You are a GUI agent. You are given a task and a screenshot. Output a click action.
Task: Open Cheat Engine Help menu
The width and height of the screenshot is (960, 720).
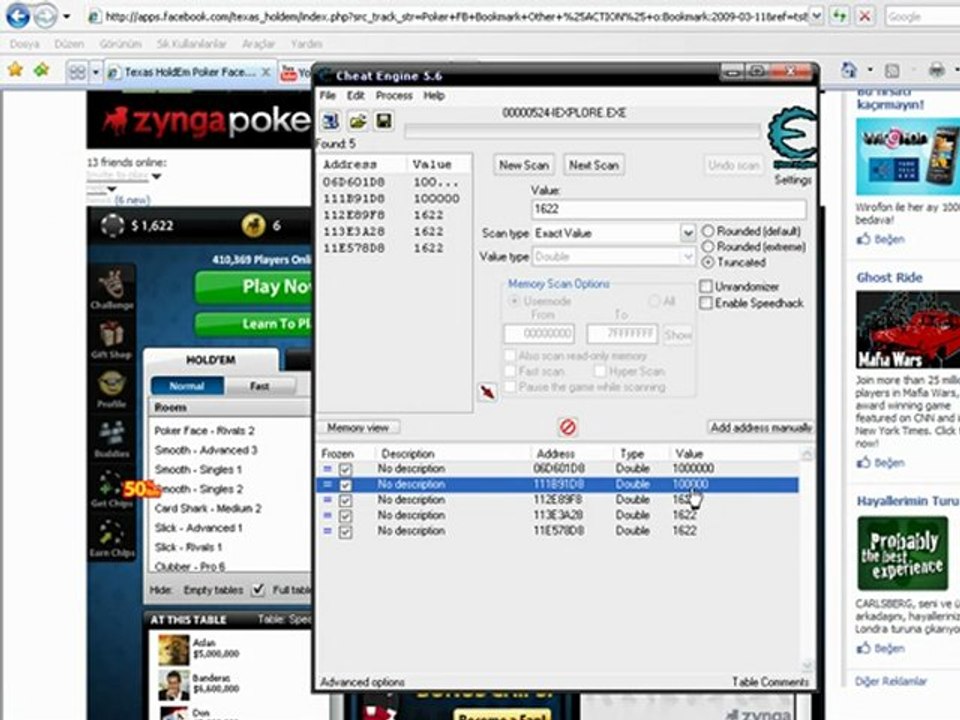(x=434, y=96)
